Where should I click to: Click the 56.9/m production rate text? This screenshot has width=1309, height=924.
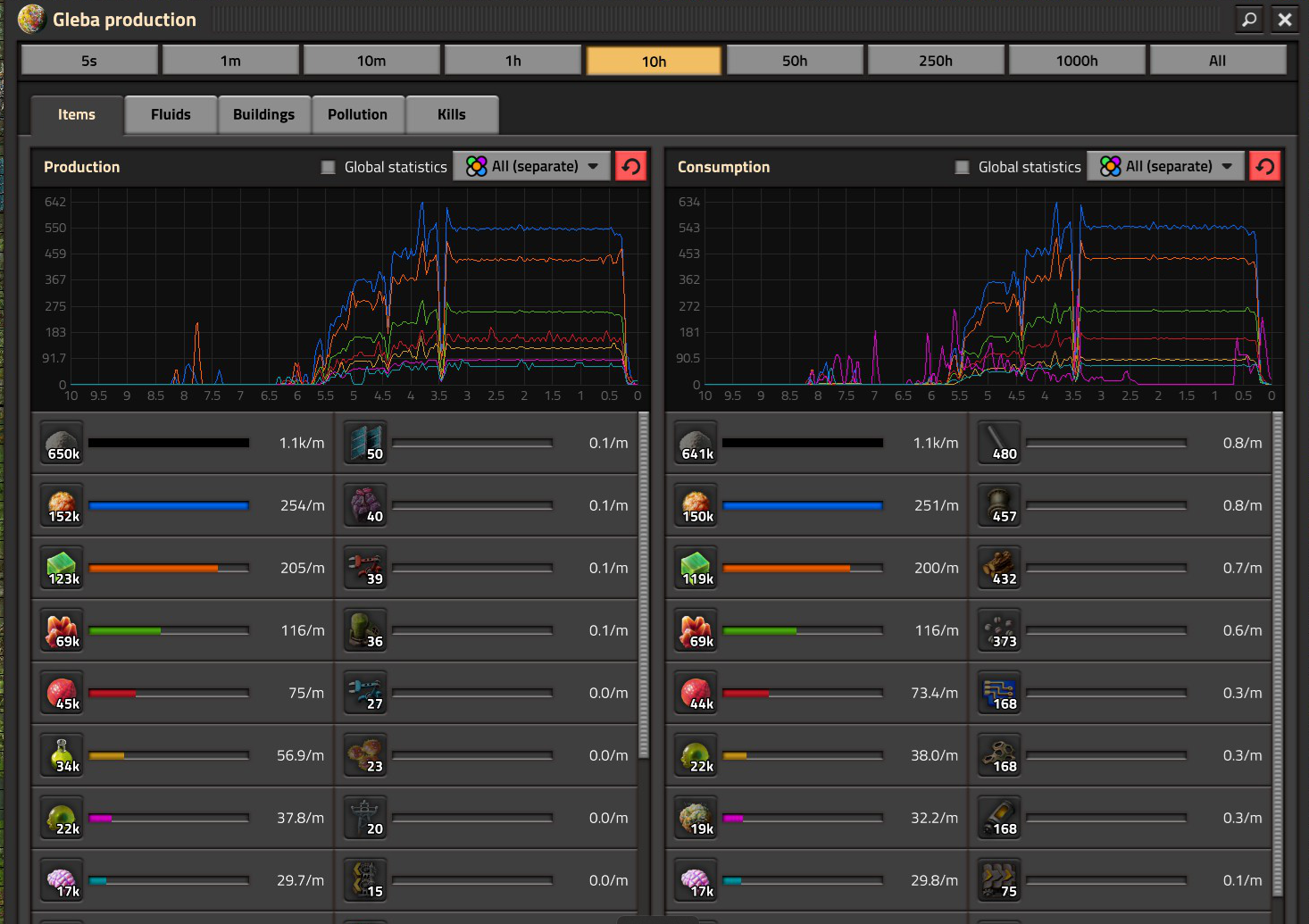(x=300, y=755)
